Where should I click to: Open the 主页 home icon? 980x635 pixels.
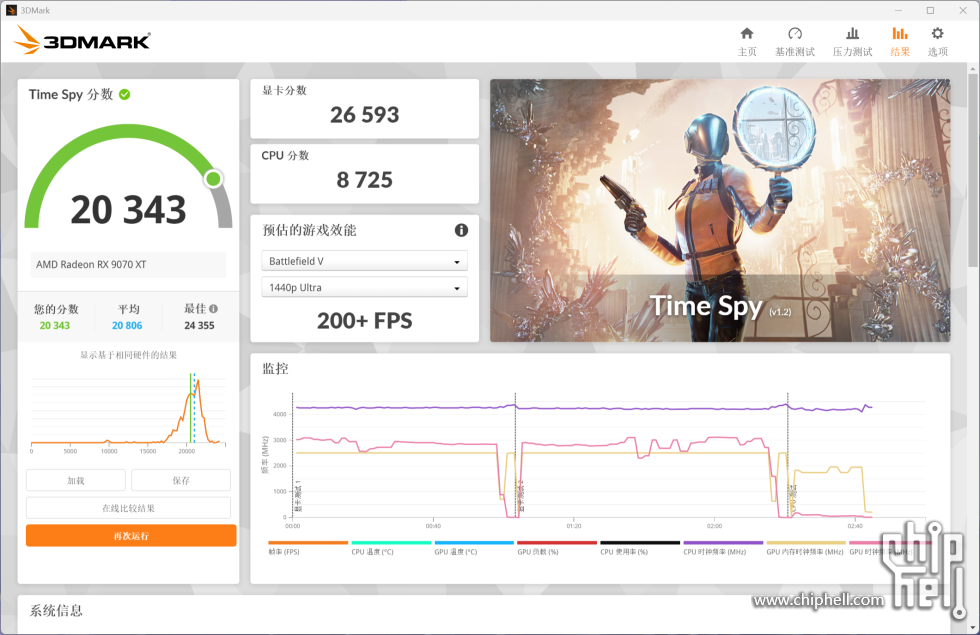pos(746,40)
